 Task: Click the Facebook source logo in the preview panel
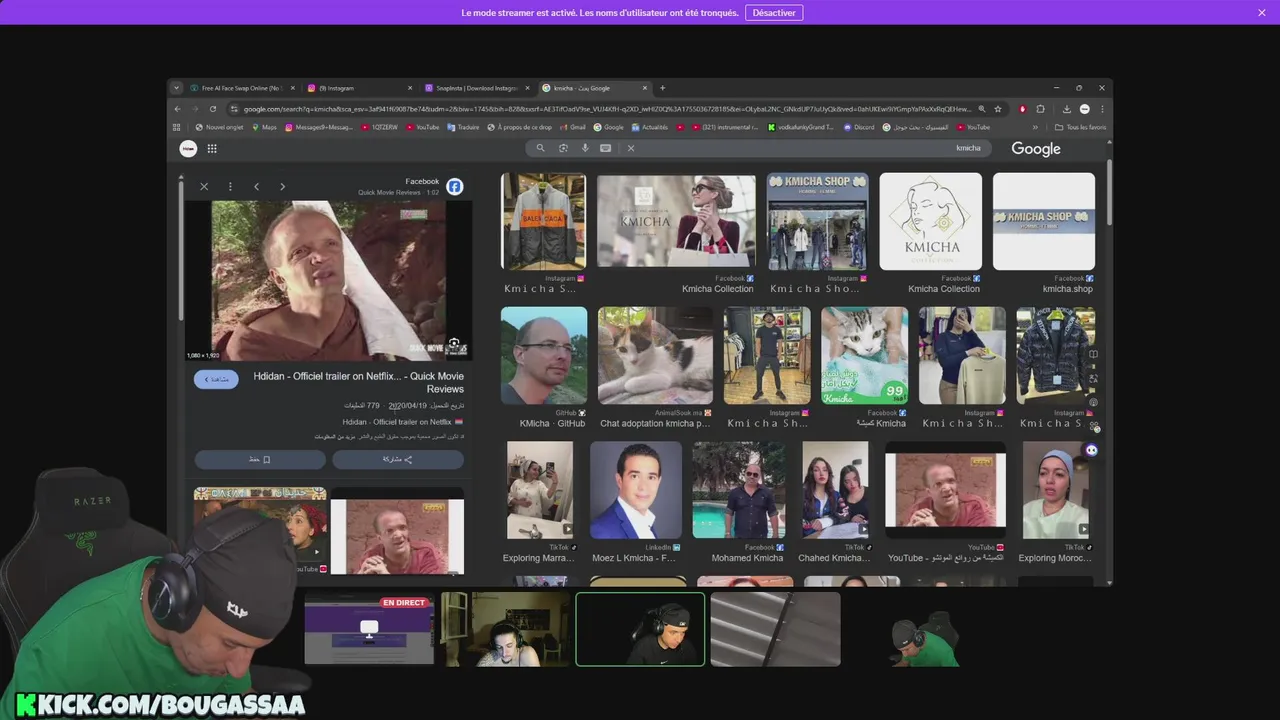coord(454,186)
